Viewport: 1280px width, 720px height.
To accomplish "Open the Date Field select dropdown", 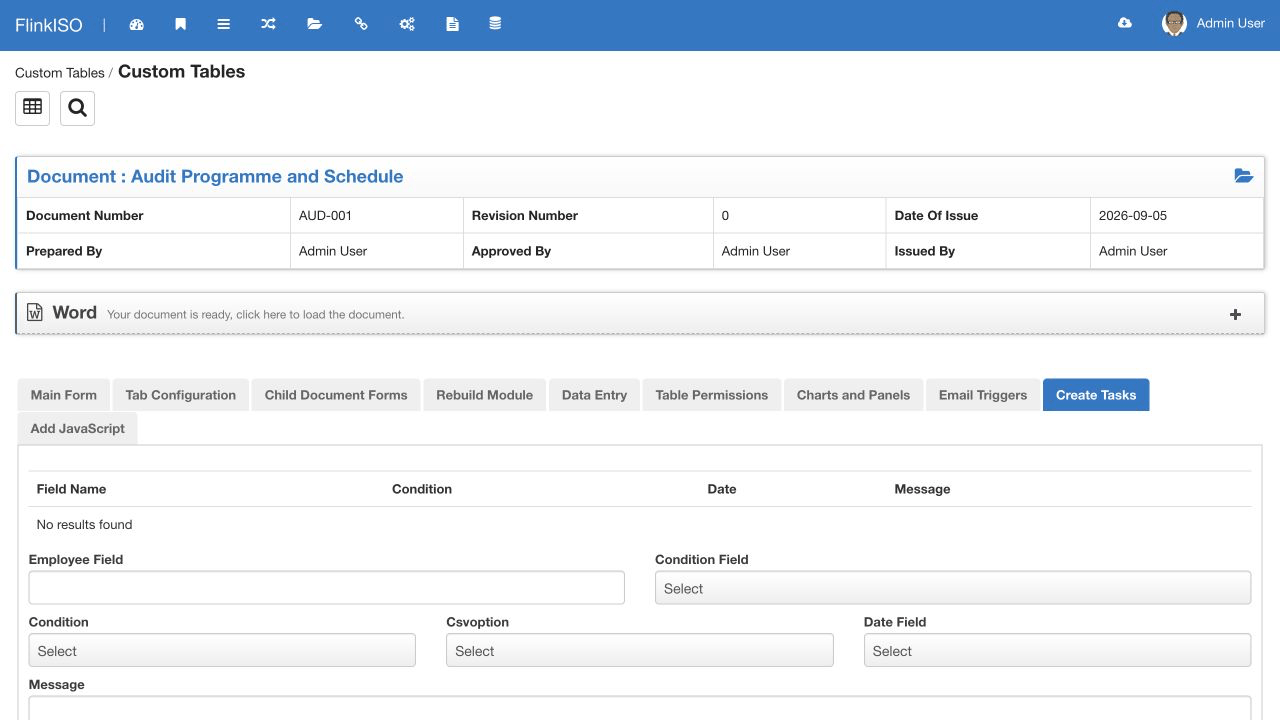I will pos(1057,650).
